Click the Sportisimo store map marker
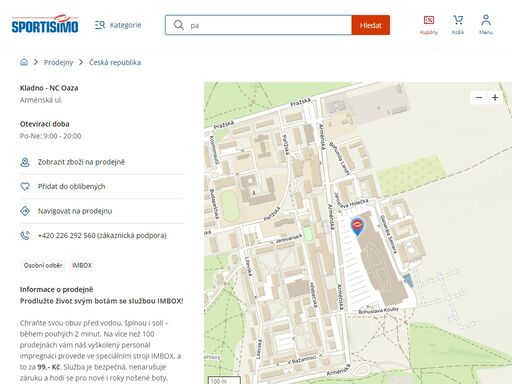This screenshot has height=384, width=512. tap(357, 226)
